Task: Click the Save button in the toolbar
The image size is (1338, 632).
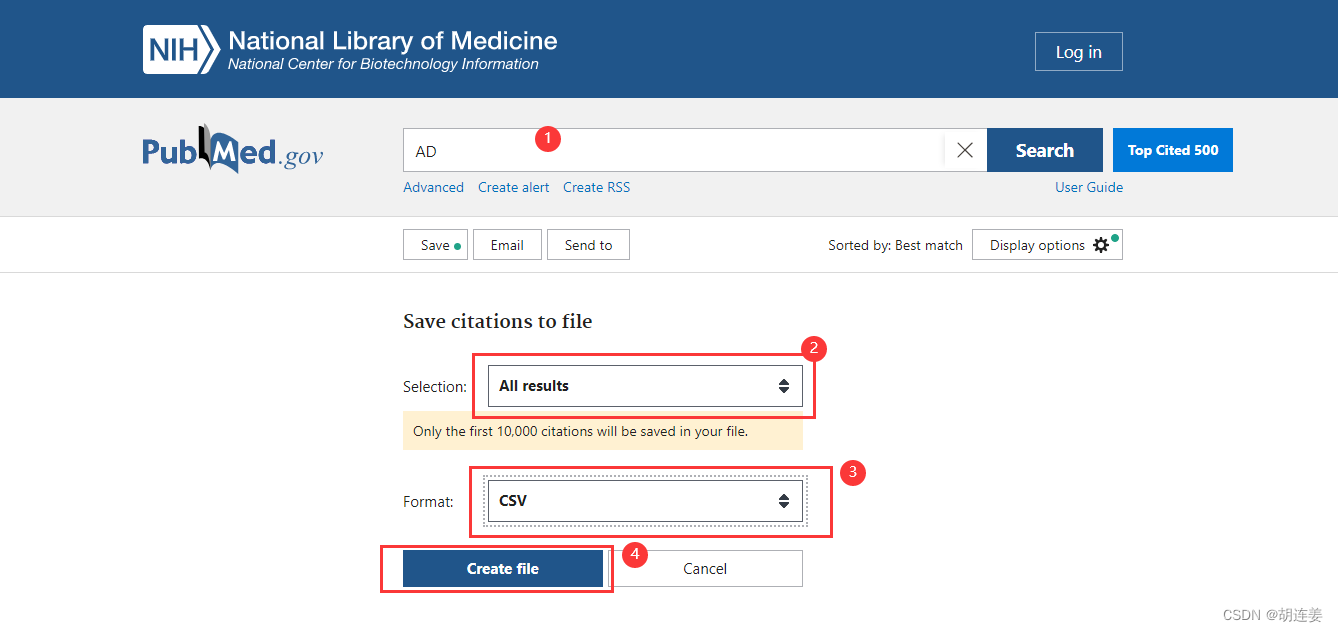Action: pos(435,245)
